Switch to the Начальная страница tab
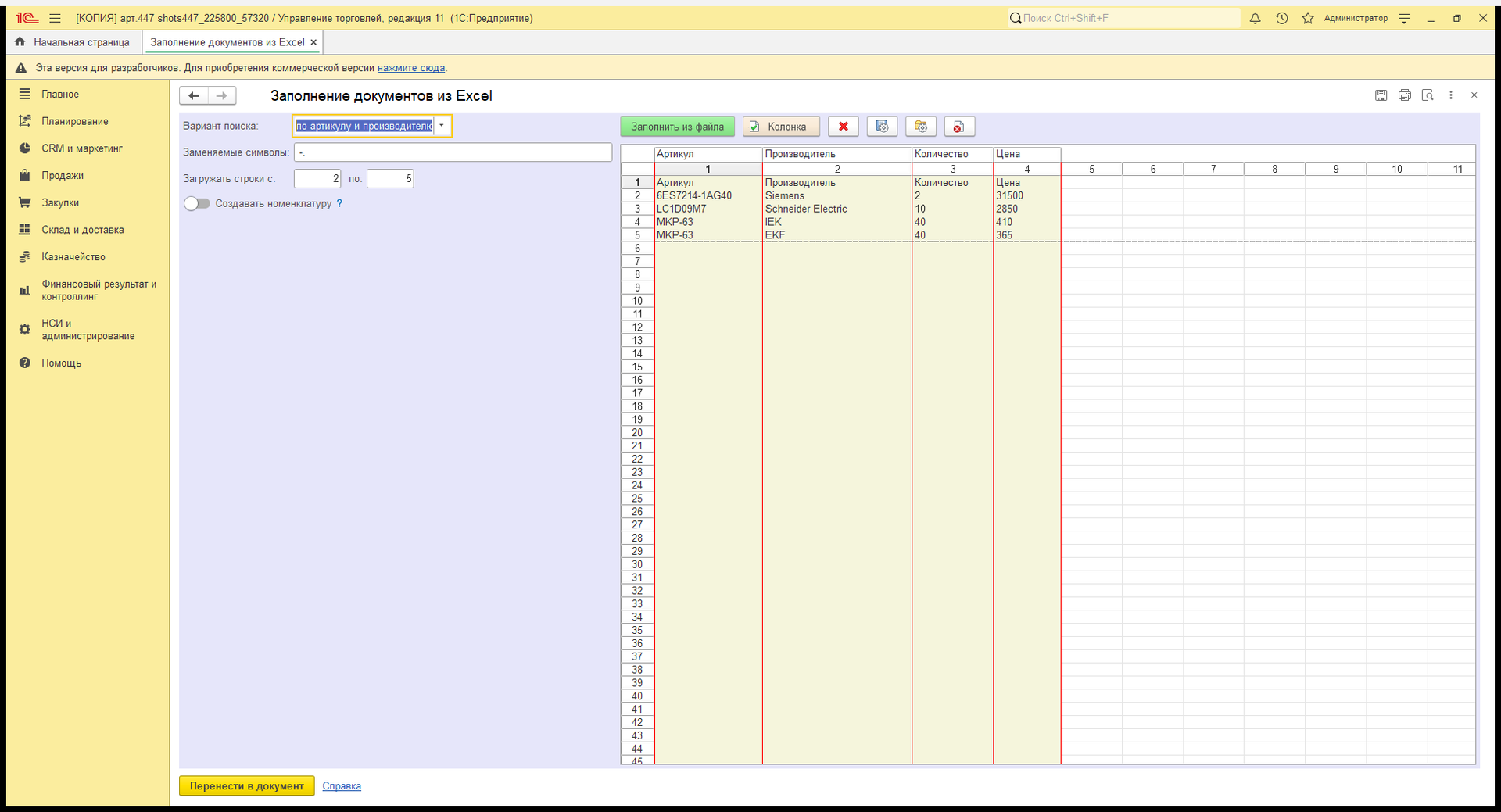 tap(73, 42)
